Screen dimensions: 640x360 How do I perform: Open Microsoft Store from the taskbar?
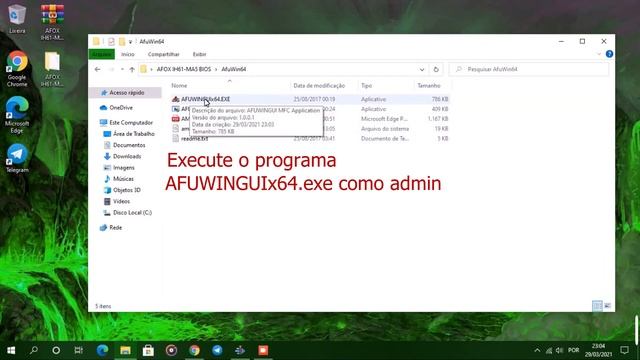point(148,350)
